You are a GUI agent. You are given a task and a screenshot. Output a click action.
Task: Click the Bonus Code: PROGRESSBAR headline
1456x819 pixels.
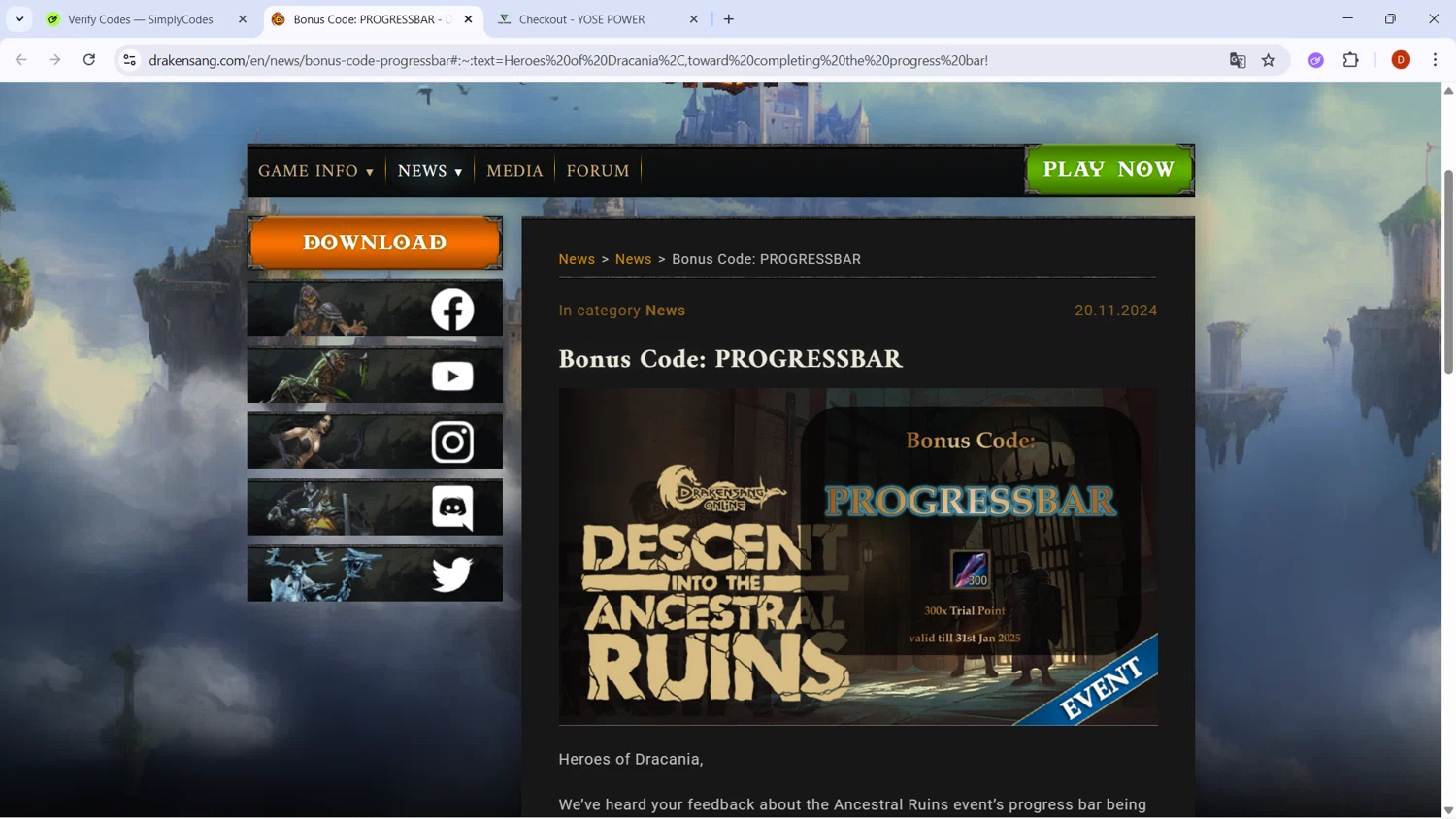click(730, 359)
